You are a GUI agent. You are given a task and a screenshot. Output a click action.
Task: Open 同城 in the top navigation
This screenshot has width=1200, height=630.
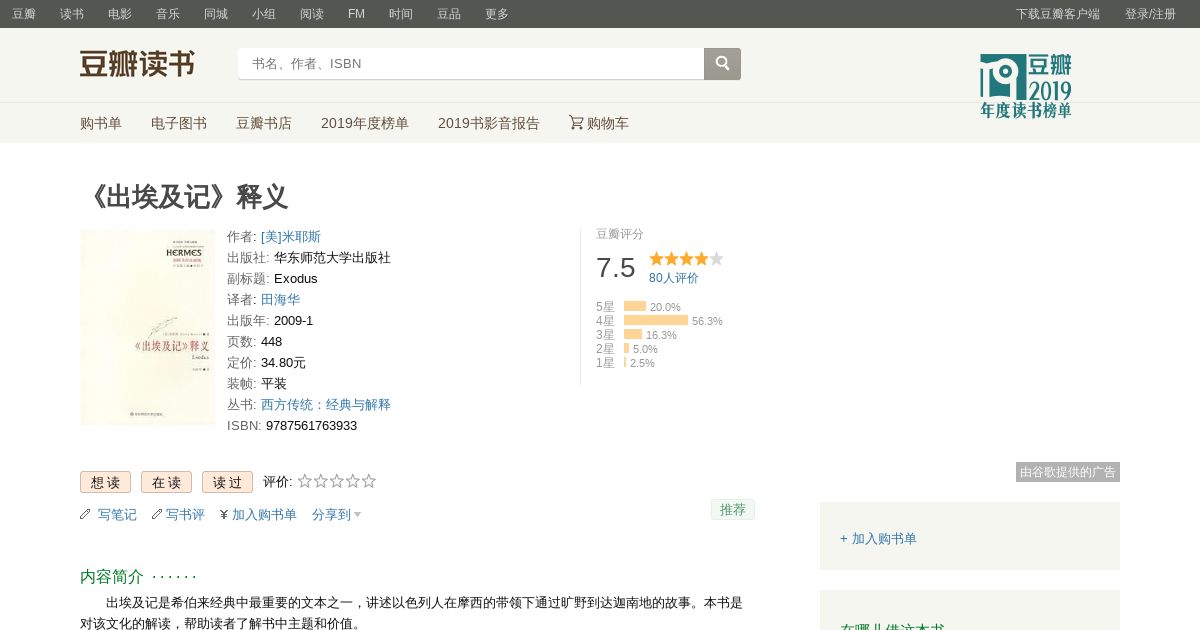pos(216,14)
